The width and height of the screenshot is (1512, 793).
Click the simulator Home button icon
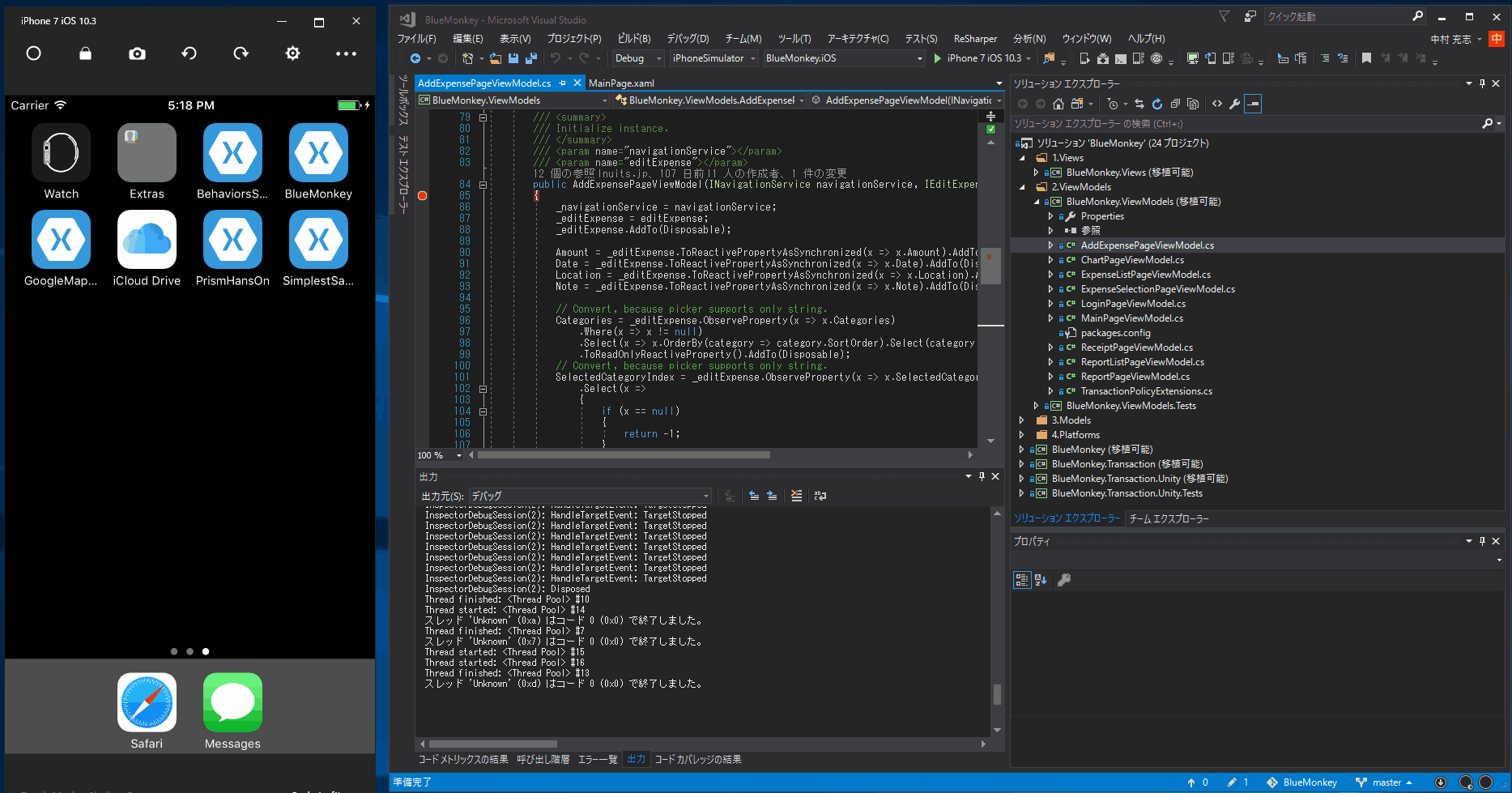pyautogui.click(x=33, y=53)
